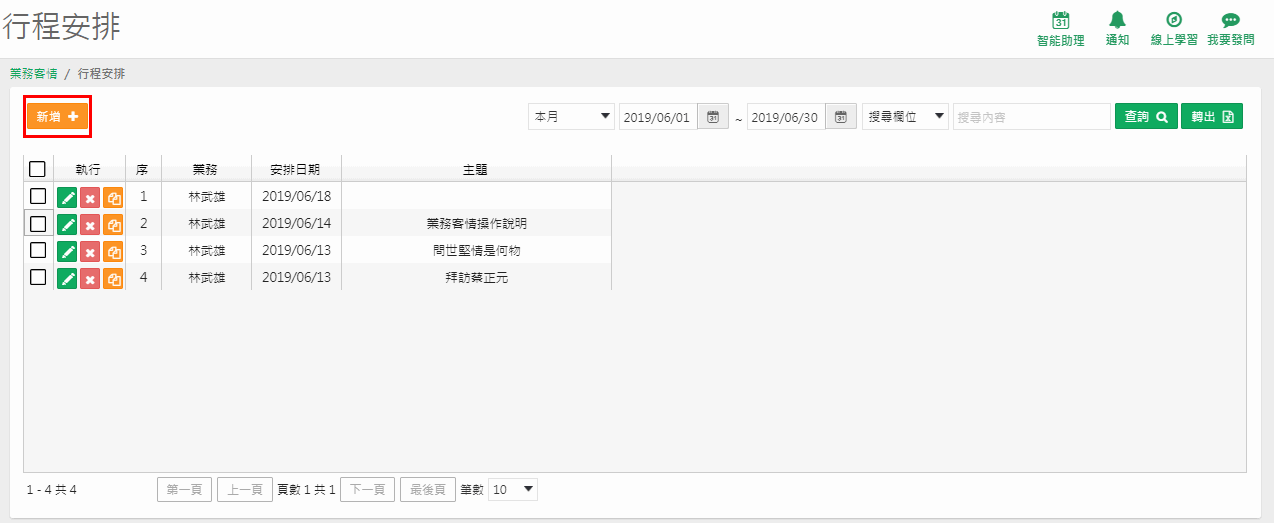Click the 查詢 search button

click(1146, 117)
